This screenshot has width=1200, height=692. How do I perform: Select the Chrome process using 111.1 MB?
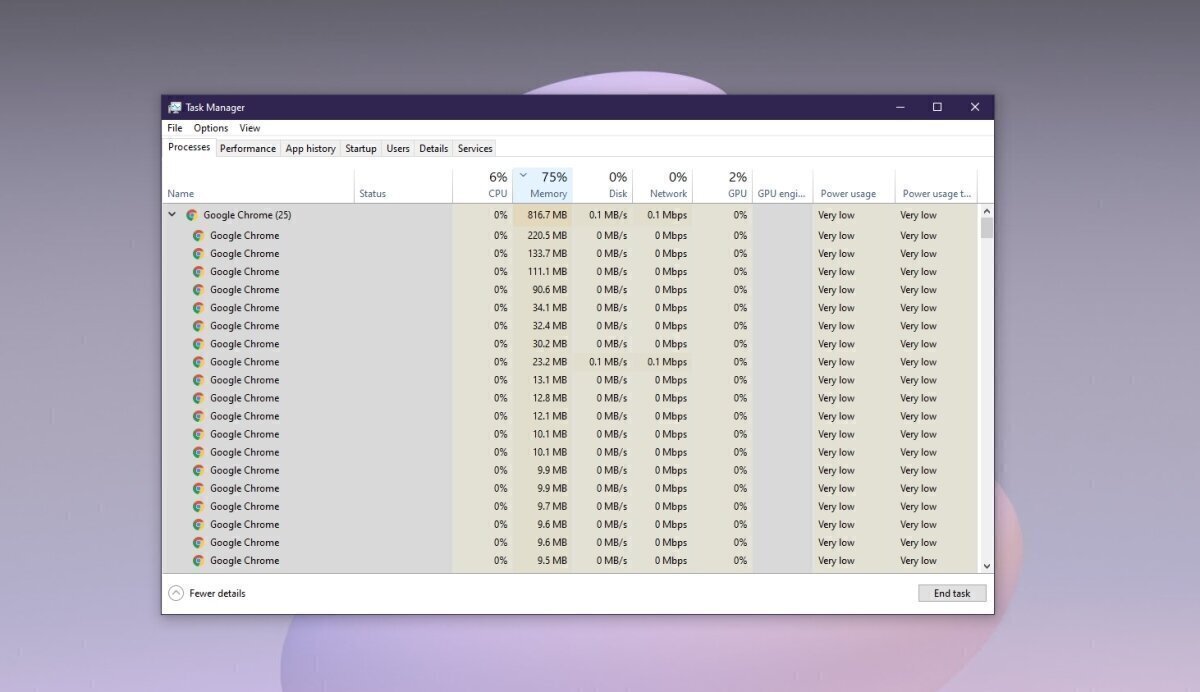pos(245,272)
